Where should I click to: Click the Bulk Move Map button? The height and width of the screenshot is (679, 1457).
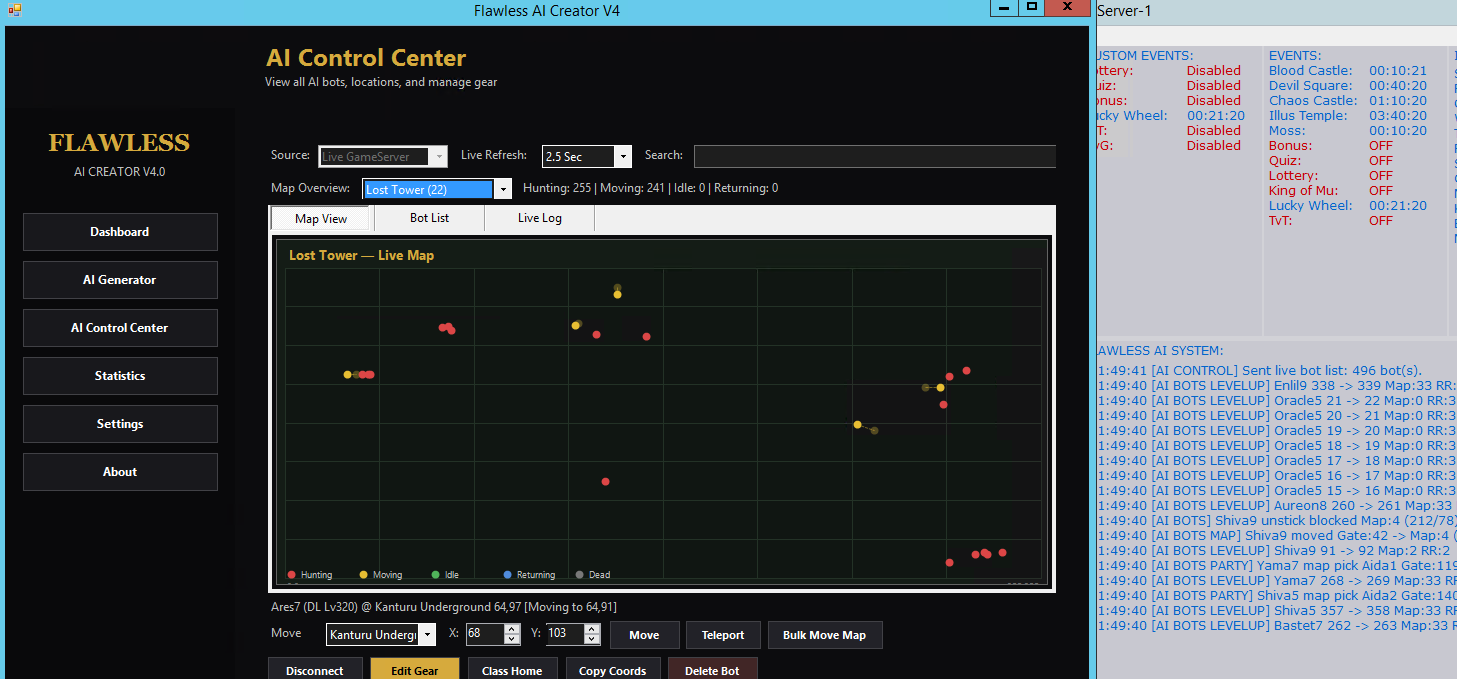[x=825, y=635]
